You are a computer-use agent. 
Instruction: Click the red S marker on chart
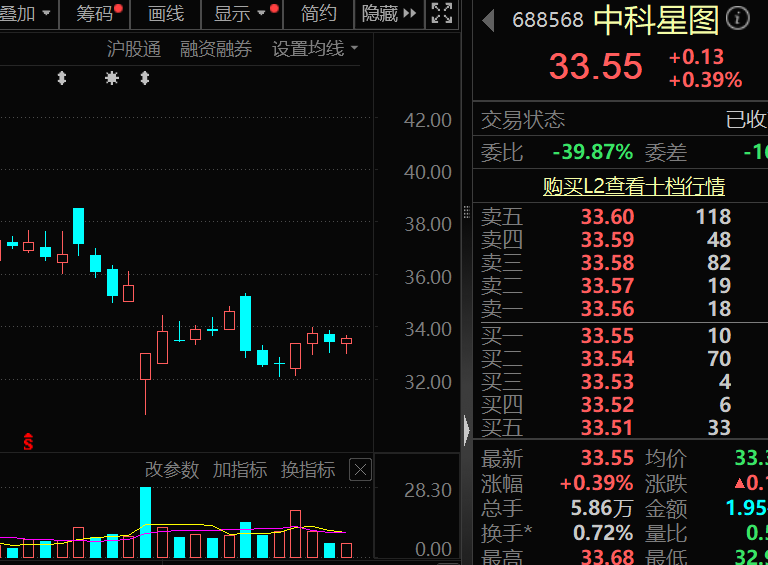tap(29, 442)
